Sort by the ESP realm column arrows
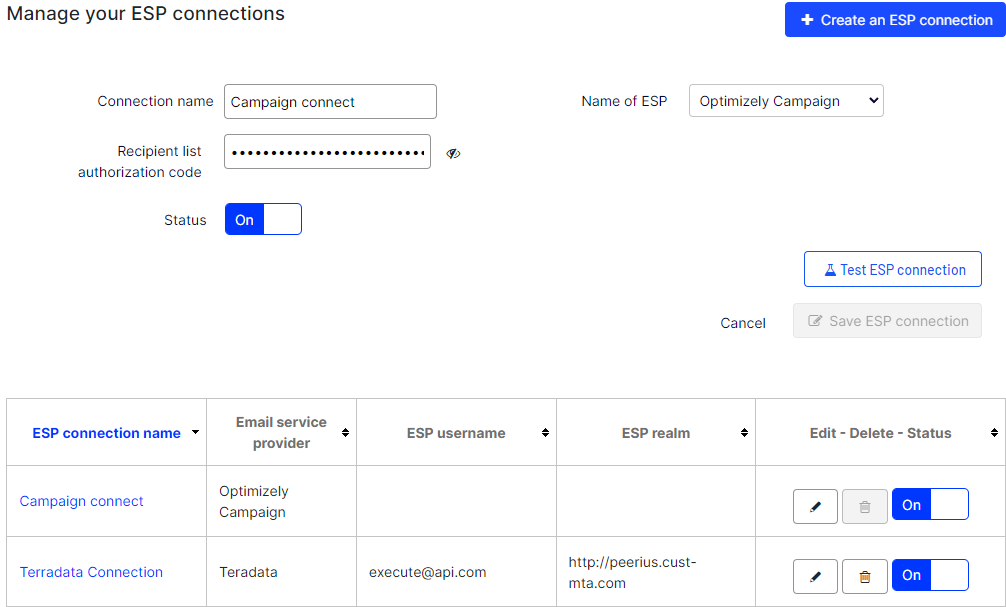 [744, 433]
